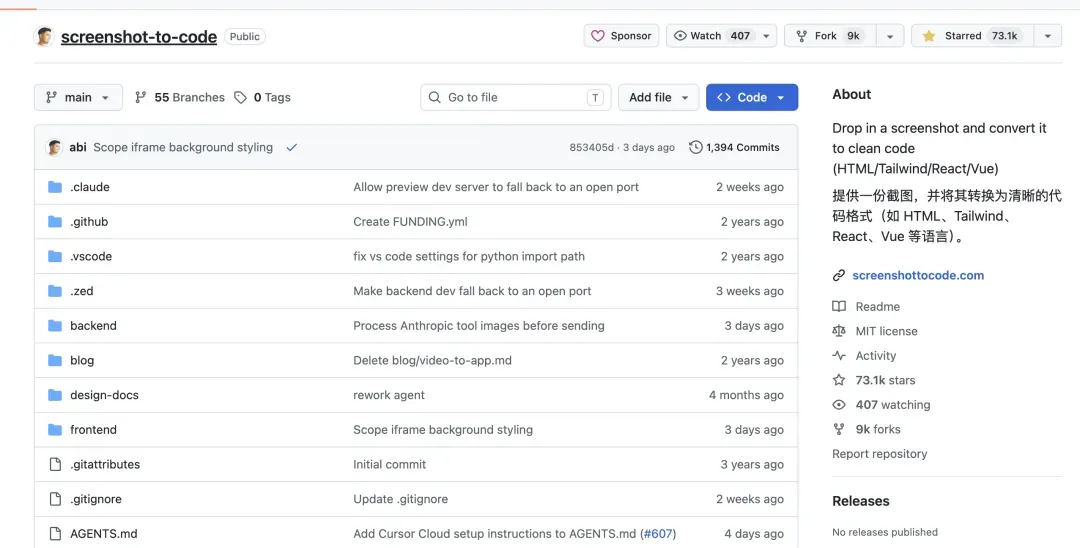Open the latest commit message Scope iframe background styling
This screenshot has width=1080, height=548.
click(183, 147)
